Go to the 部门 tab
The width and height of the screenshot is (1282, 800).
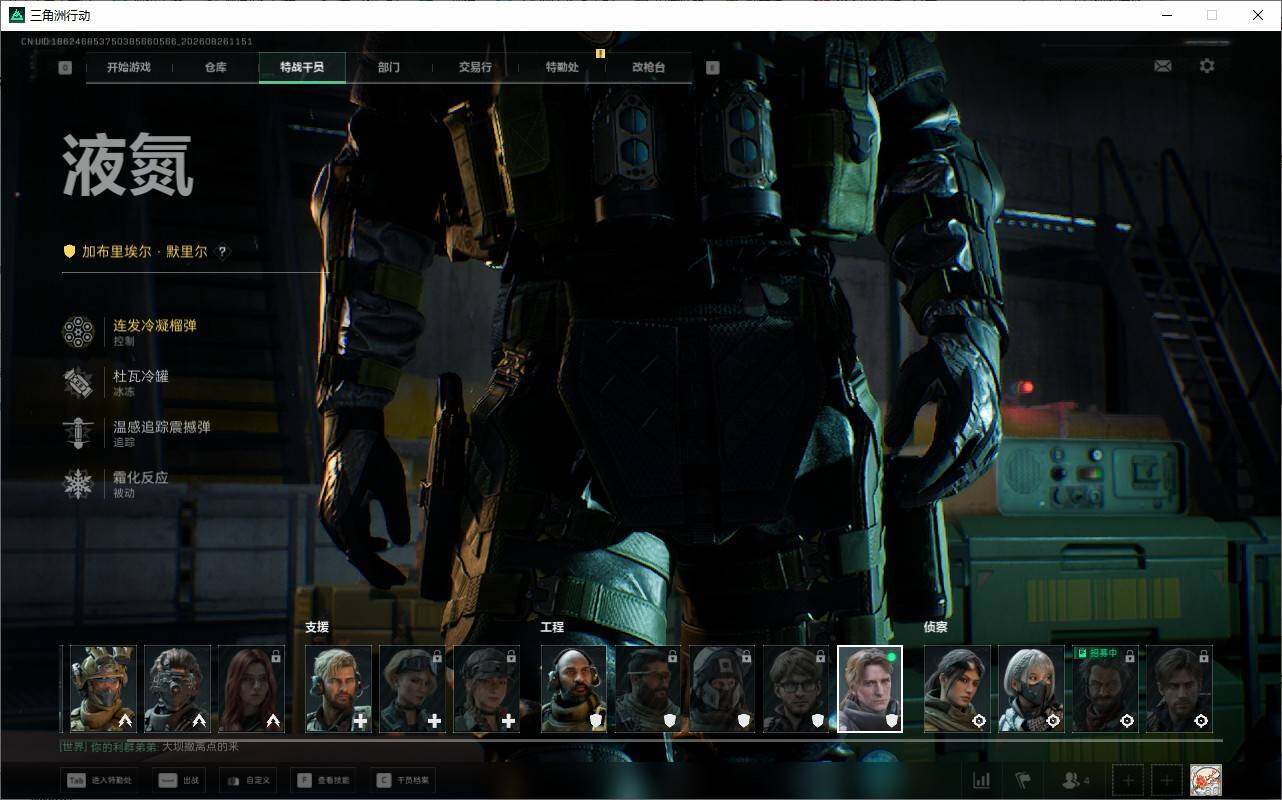point(389,68)
